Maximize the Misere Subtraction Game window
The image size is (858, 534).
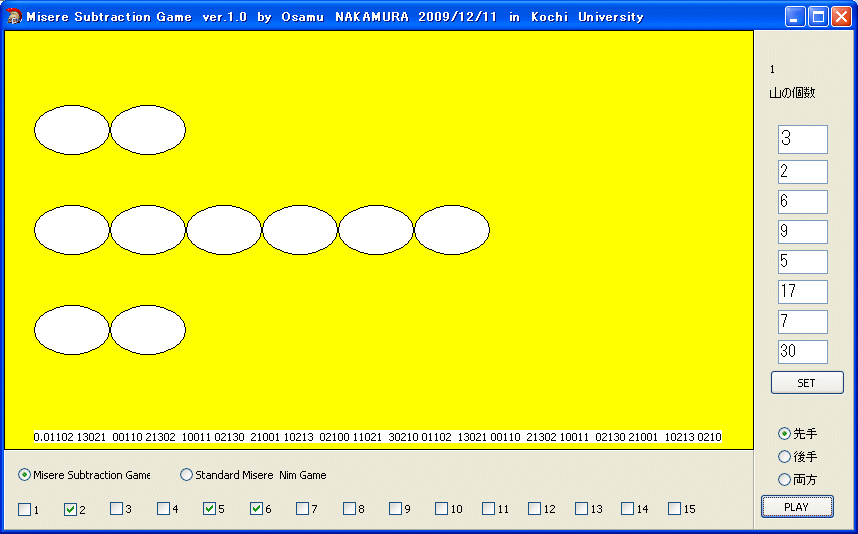(x=819, y=17)
